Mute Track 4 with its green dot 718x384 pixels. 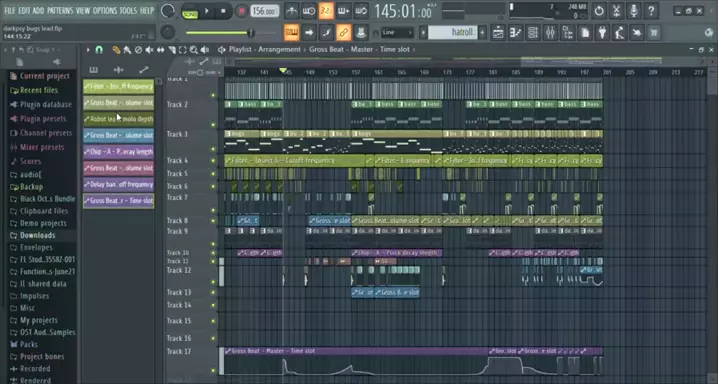213,161
